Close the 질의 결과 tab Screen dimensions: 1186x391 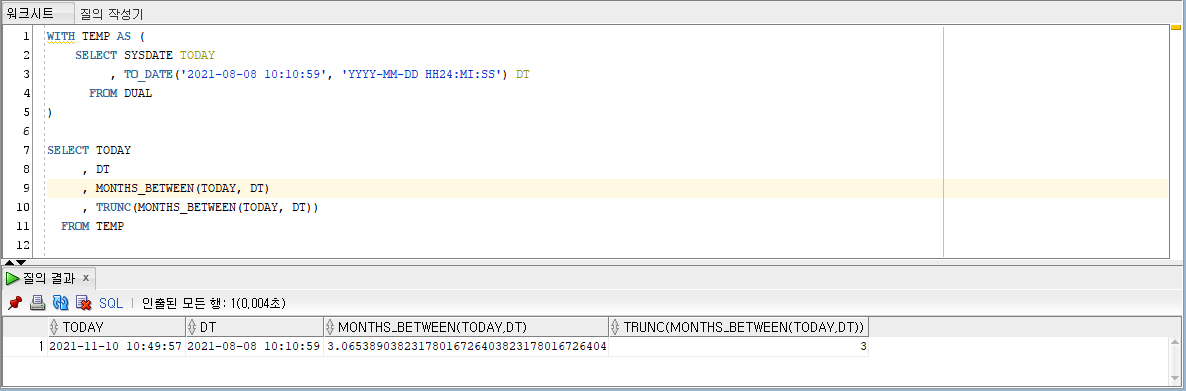(x=85, y=278)
